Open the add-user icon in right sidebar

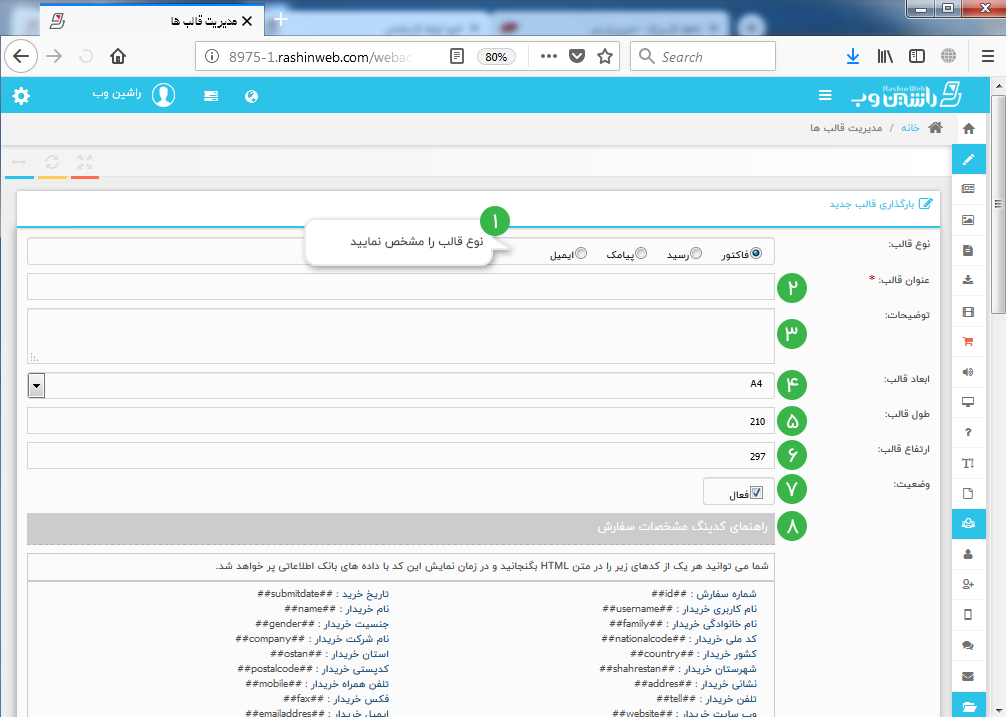969,584
